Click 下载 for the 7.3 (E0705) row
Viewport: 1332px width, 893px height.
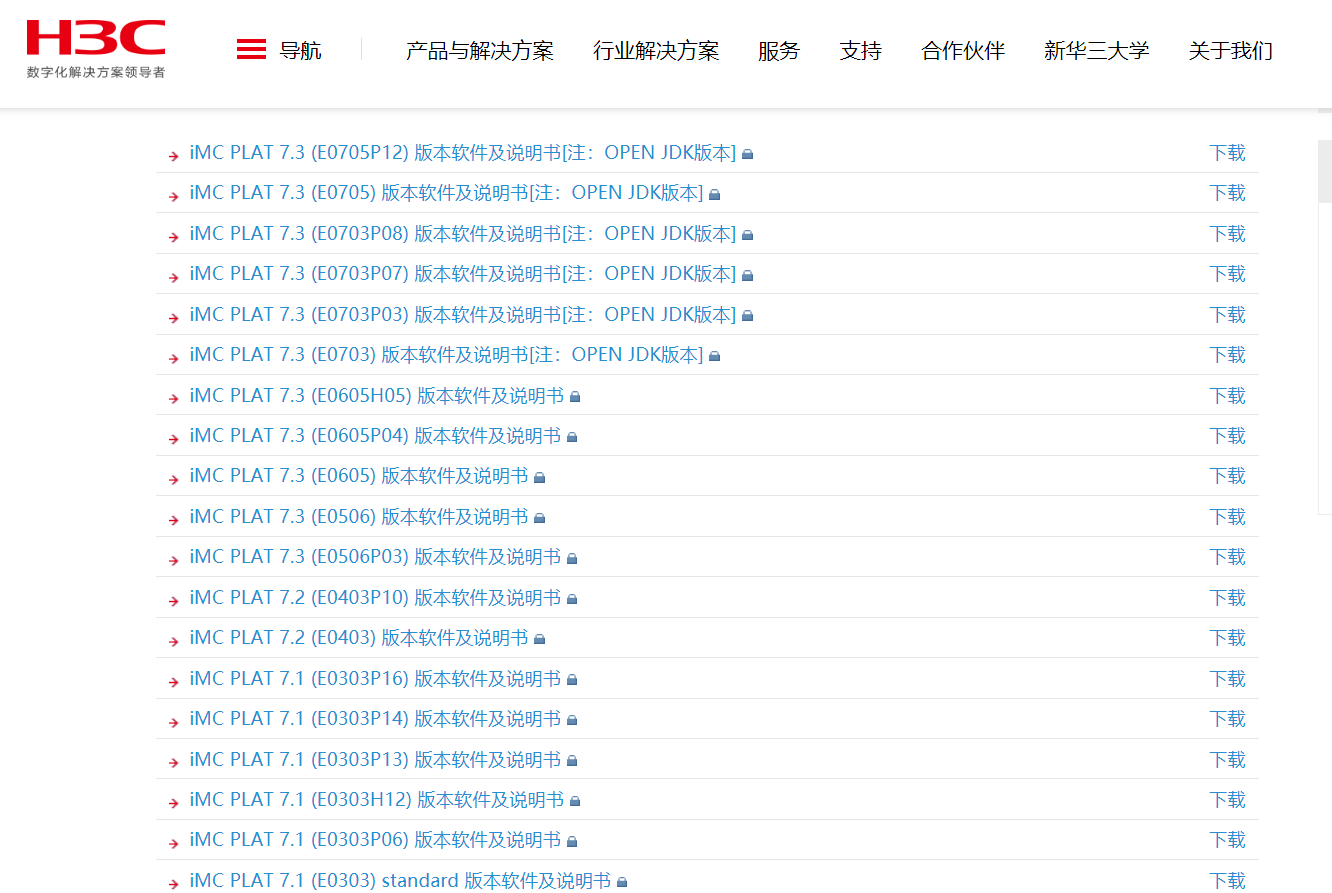point(1227,193)
